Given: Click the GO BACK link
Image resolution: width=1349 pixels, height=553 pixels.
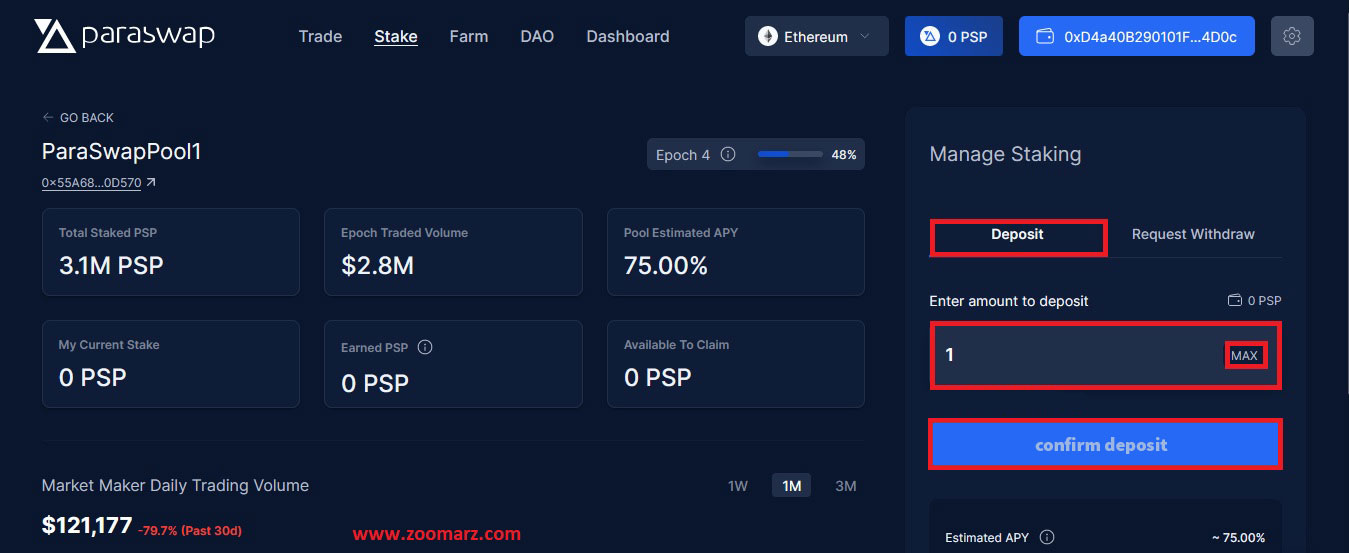Looking at the screenshot, I should tap(78, 117).
